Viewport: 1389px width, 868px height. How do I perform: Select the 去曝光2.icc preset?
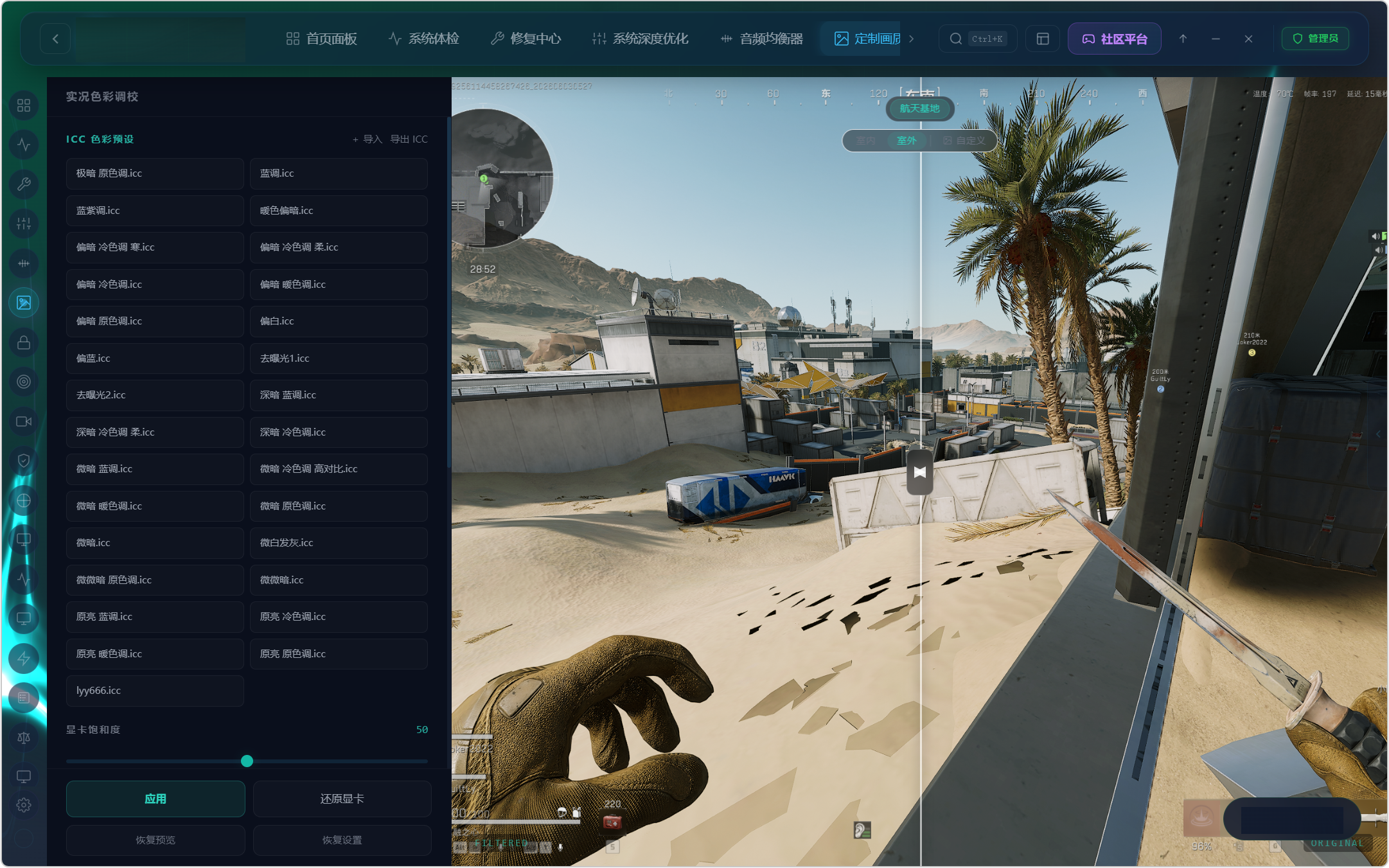point(155,395)
